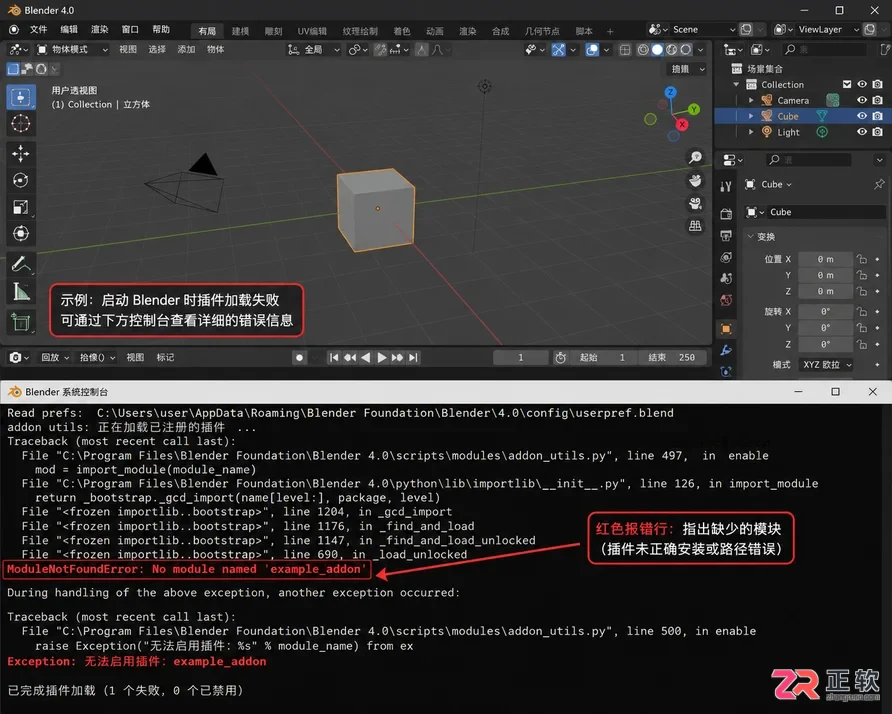The height and width of the screenshot is (714, 892).
Task: Click the X axis on navigation gizmo
Action: tap(682, 124)
